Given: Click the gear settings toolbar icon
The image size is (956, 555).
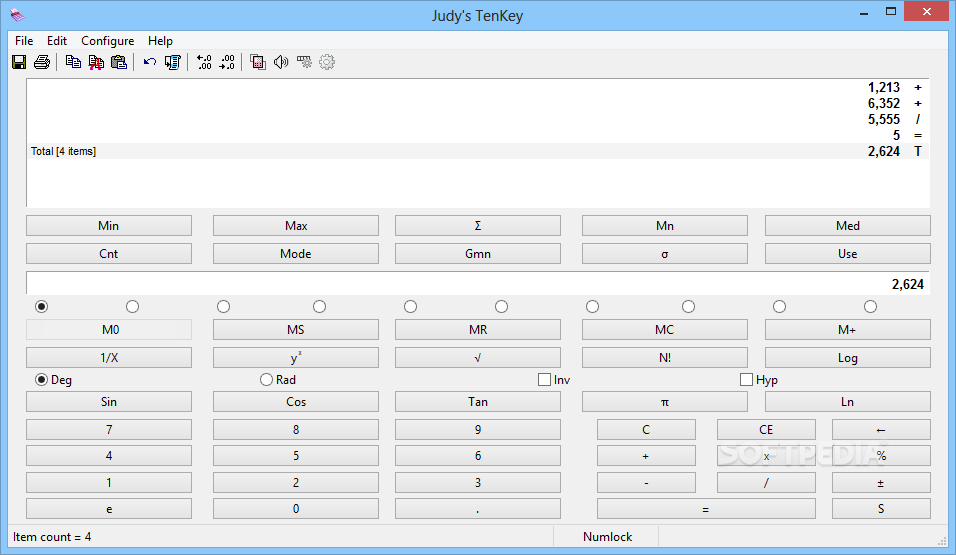Looking at the screenshot, I should 327,62.
